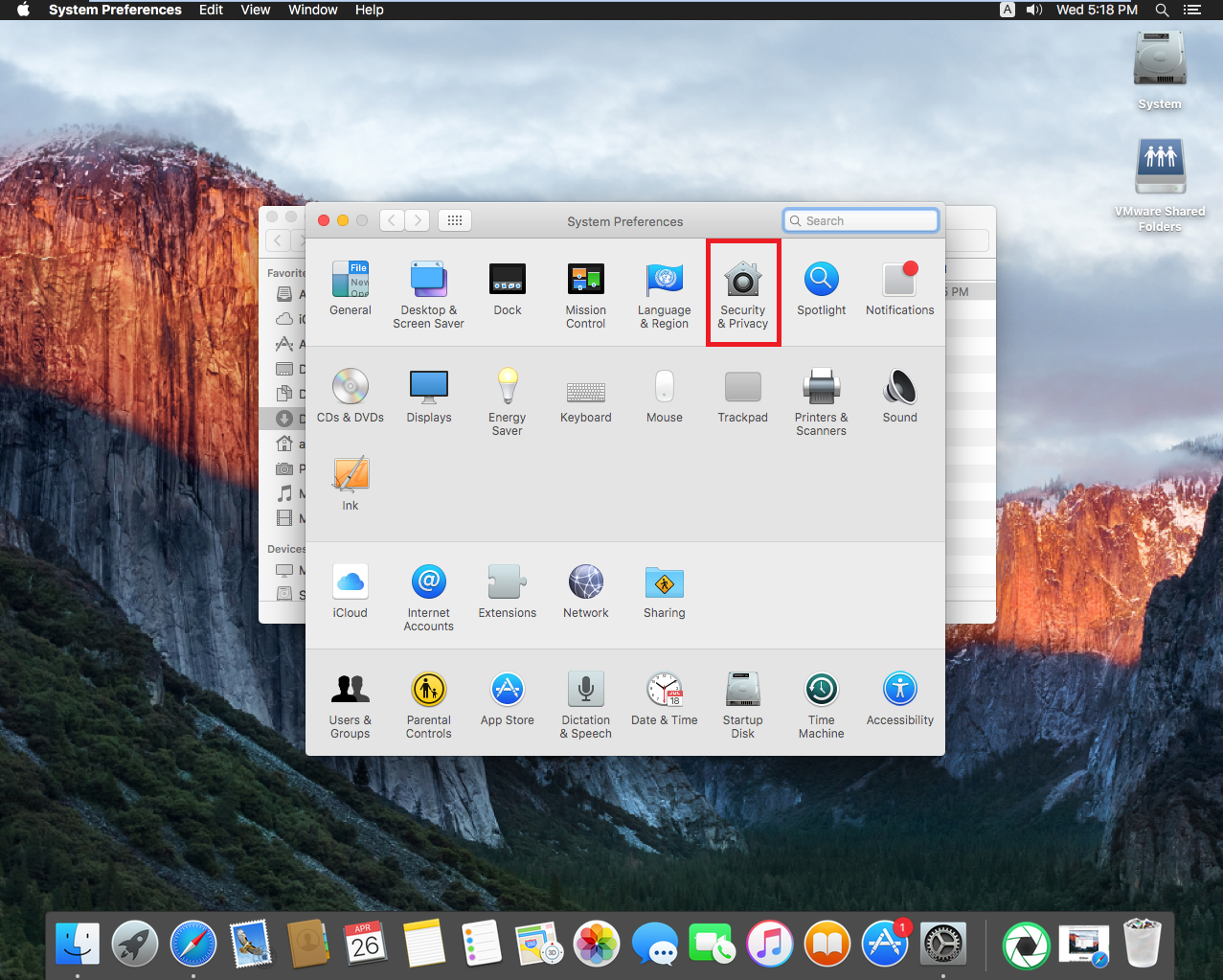Screen dimensions: 1223x980
Task: Open Security & Privacy preferences
Action: click(x=743, y=294)
